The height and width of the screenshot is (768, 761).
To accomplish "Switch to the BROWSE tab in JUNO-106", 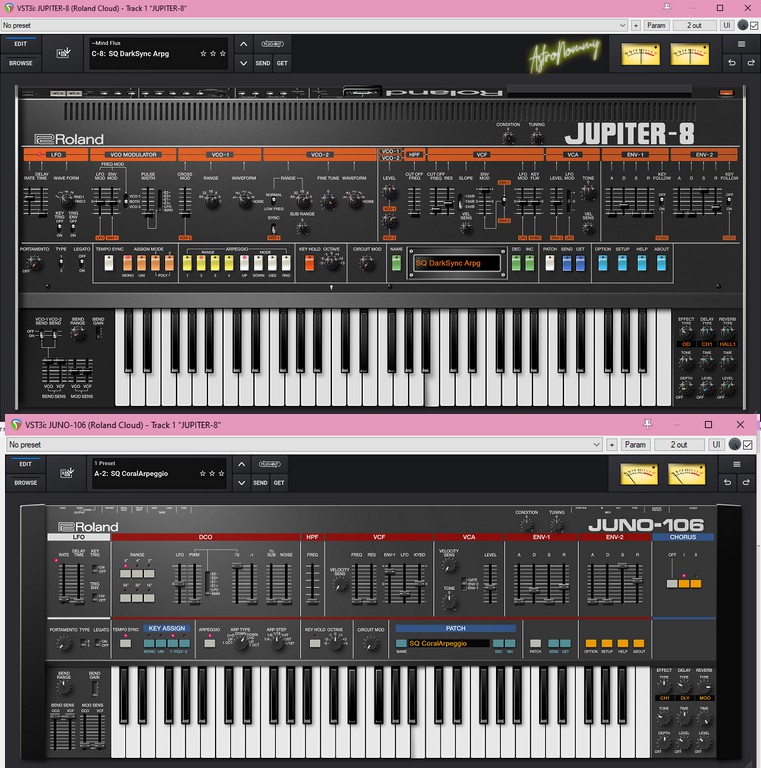I will [25, 482].
